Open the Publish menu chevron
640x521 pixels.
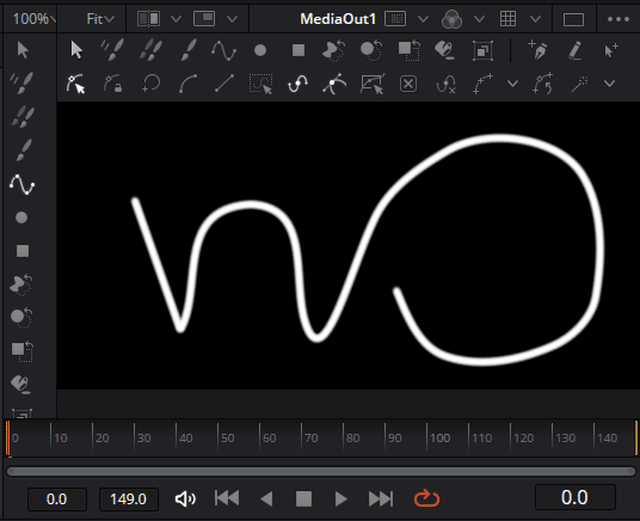tap(513, 84)
